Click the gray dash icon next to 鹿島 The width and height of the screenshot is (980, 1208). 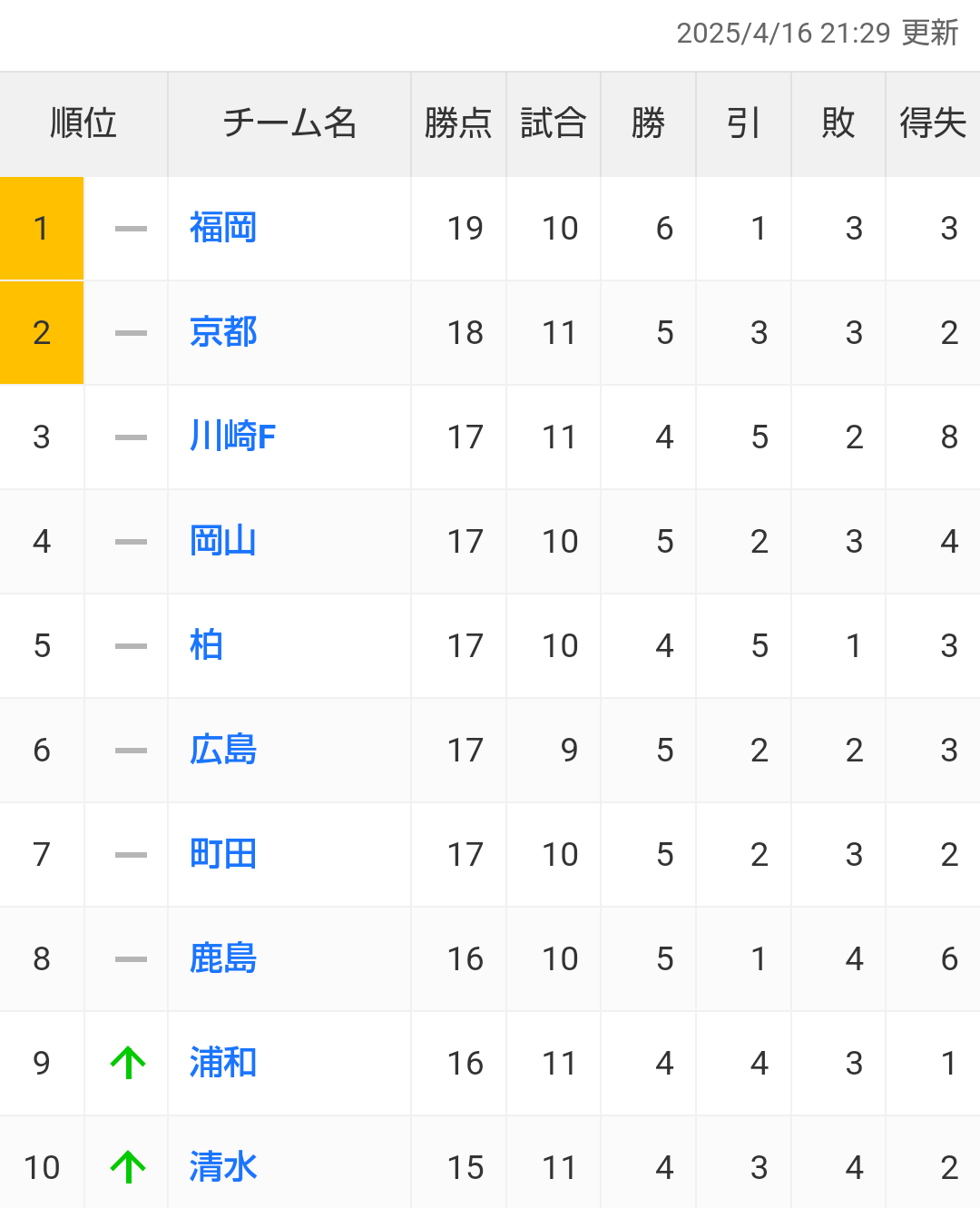click(x=131, y=959)
